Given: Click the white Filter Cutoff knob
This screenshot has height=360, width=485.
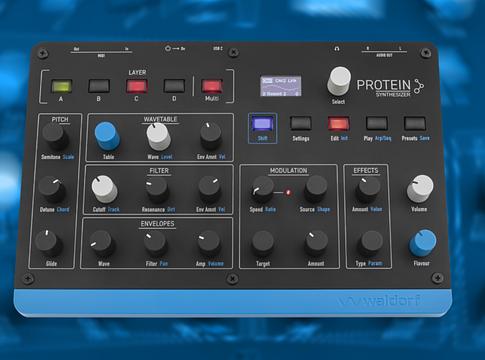Looking at the screenshot, I should (x=104, y=189).
